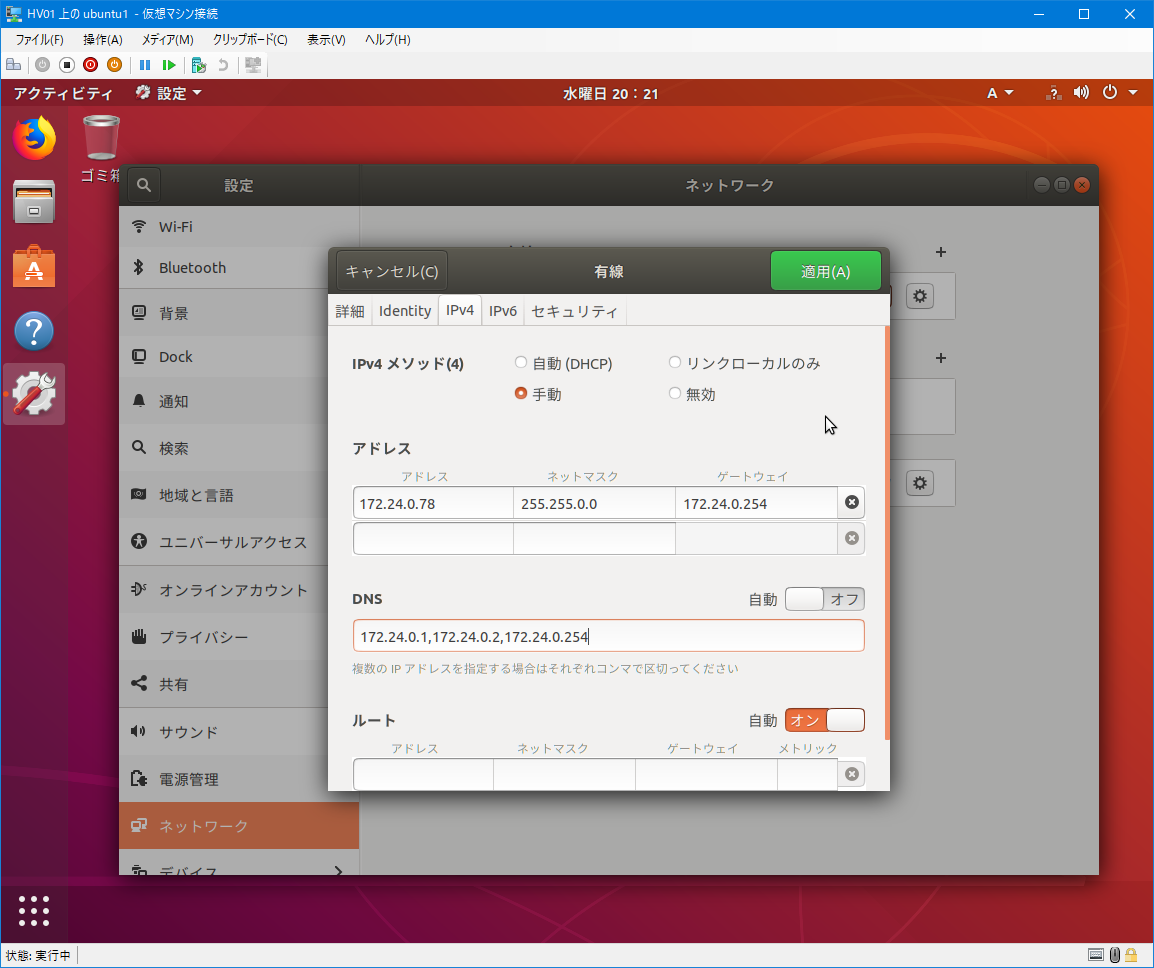This screenshot has height=968, width=1154.
Task: Open the メディア(M) menu
Action: [x=167, y=39]
